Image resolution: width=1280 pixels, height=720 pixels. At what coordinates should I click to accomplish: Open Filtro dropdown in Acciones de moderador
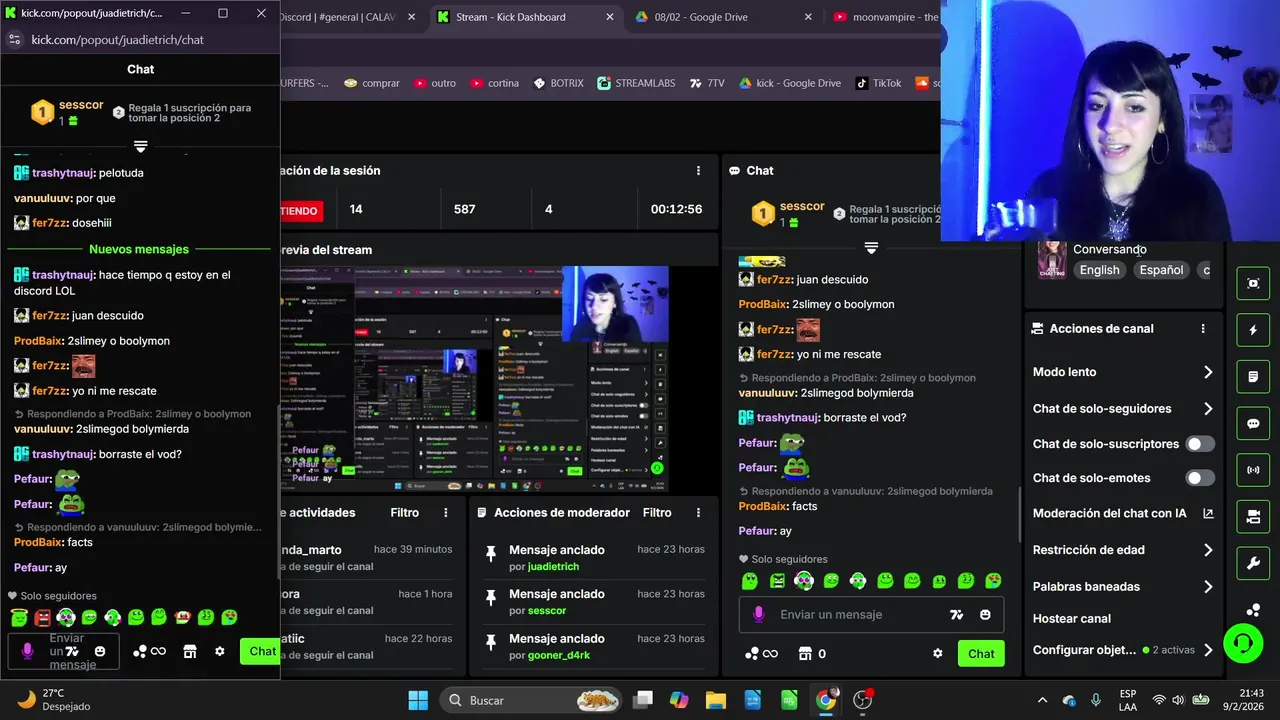pos(657,512)
